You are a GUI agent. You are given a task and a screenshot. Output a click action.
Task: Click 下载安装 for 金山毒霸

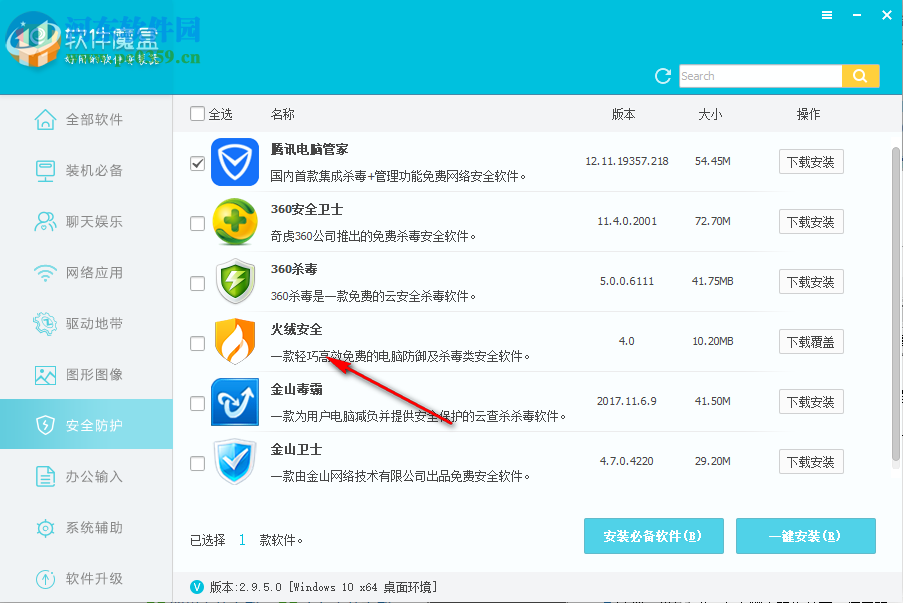(810, 401)
